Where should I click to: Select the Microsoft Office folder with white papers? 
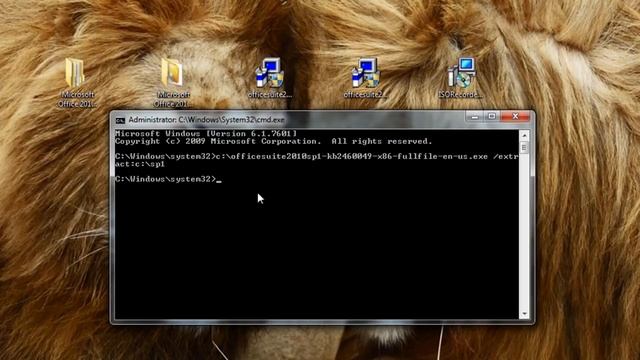(76, 82)
